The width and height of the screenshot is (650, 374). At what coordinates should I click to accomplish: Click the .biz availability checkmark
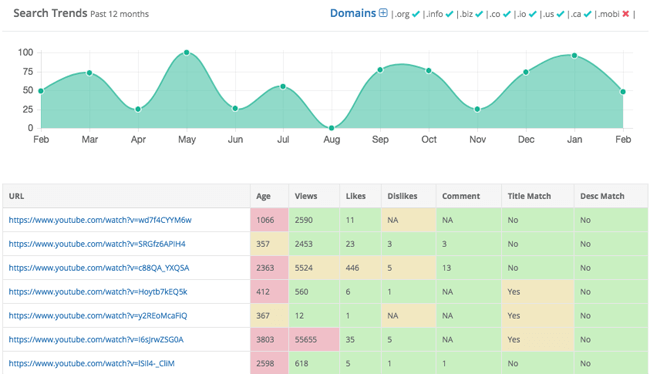[x=479, y=14]
